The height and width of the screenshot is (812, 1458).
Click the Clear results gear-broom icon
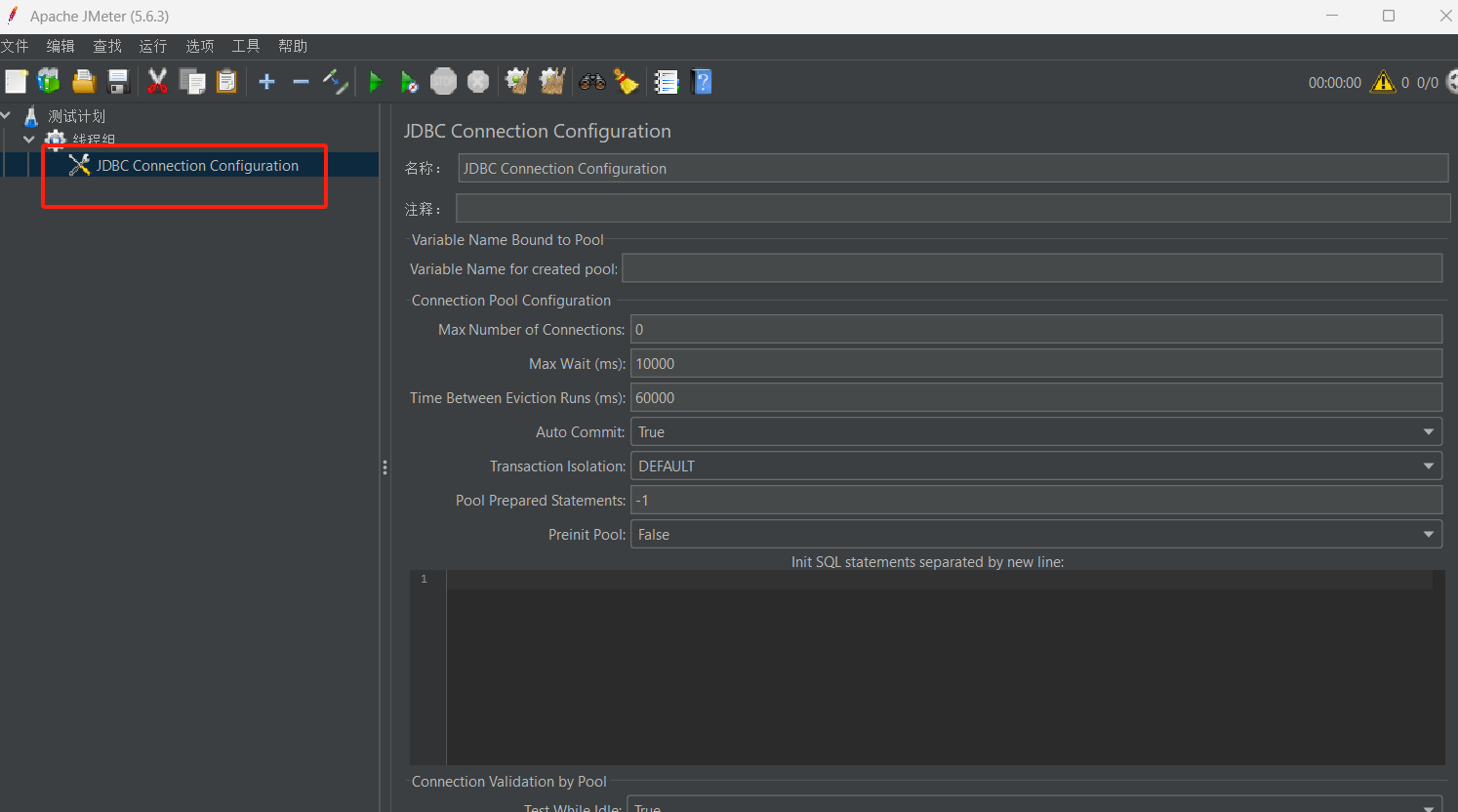(517, 82)
